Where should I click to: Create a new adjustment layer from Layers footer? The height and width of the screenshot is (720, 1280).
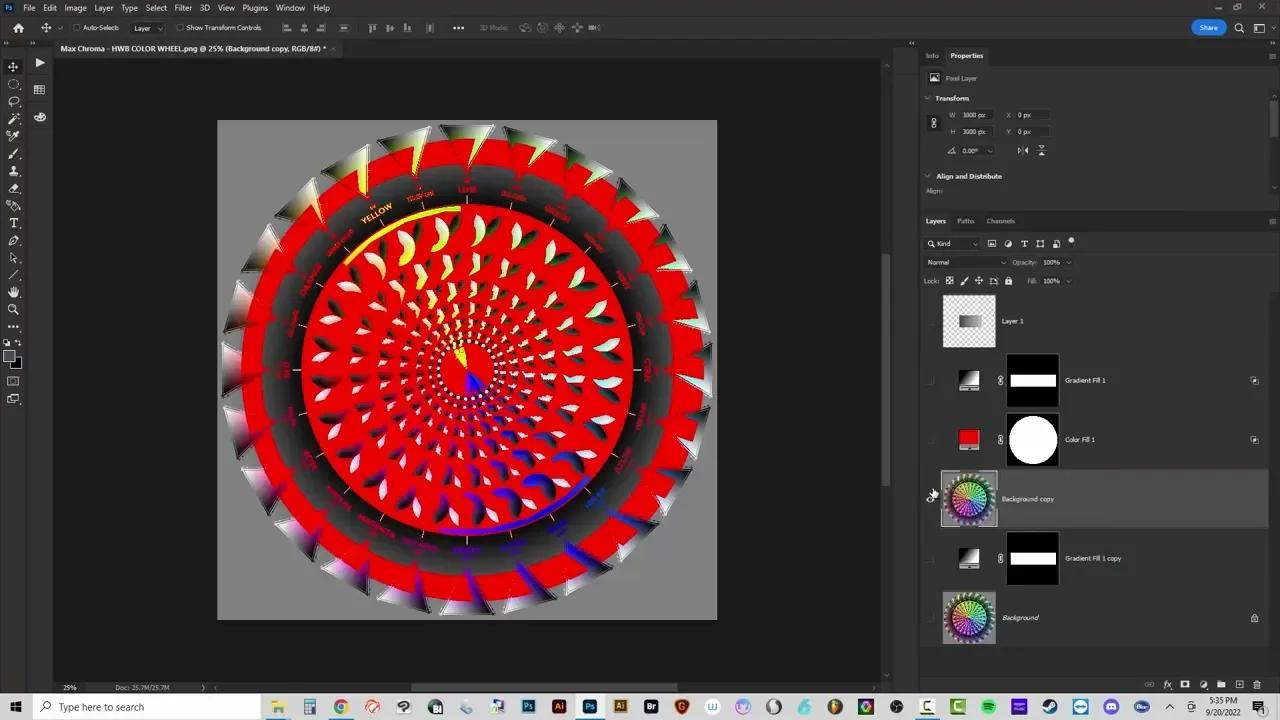tap(1203, 685)
